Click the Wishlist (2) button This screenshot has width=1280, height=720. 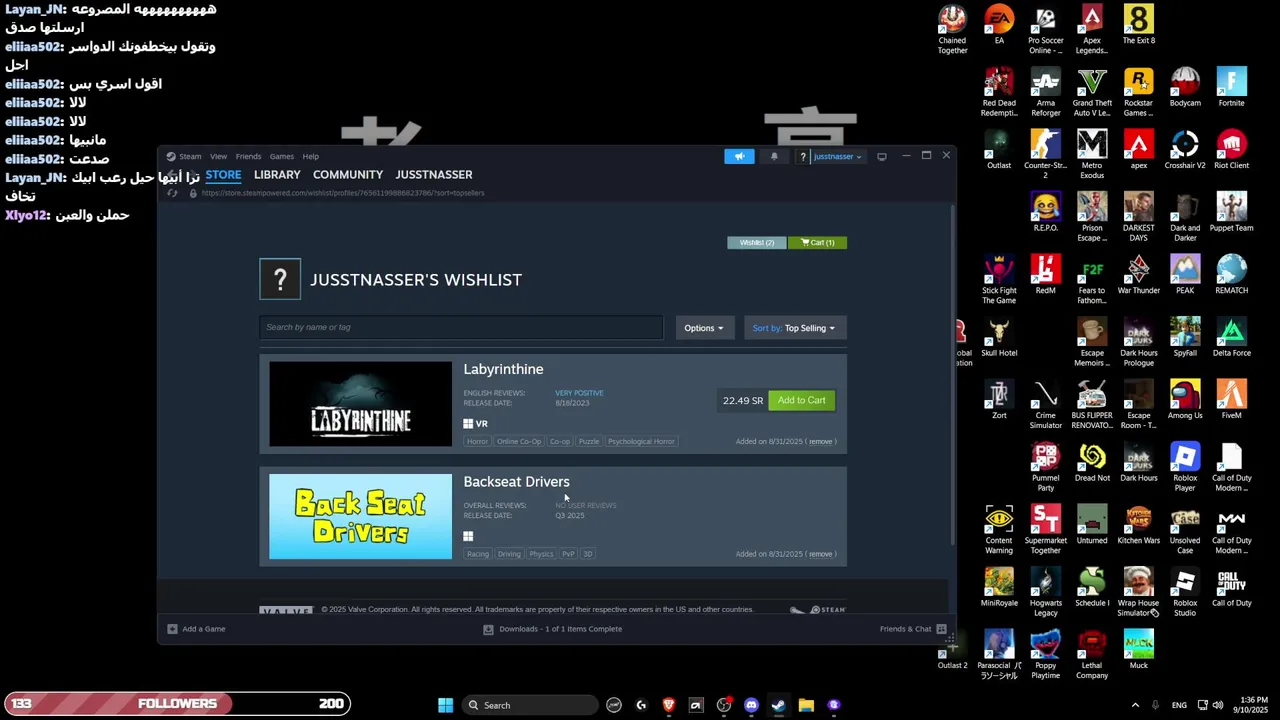[x=757, y=242]
